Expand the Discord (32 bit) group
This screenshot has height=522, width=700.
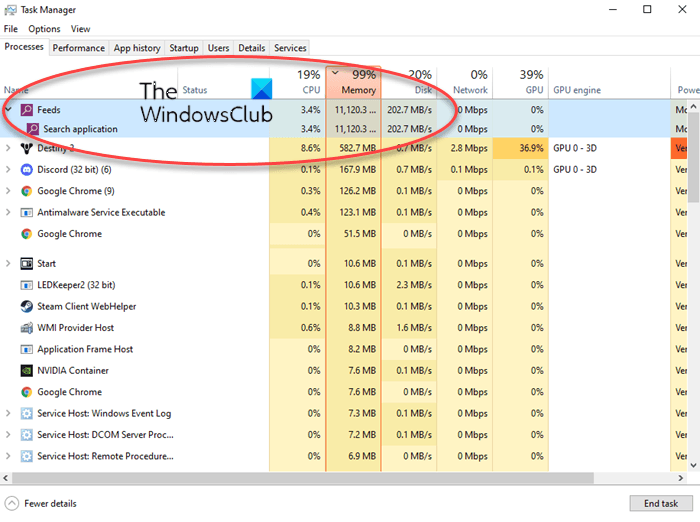click(8, 169)
